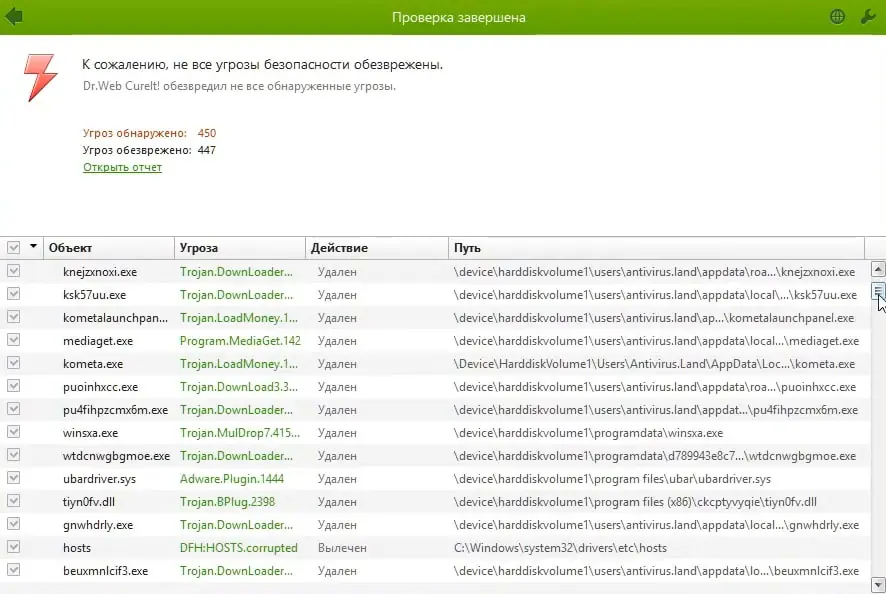The width and height of the screenshot is (886, 594).
Task: Go back using the green arrow icon
Action: tap(14, 16)
